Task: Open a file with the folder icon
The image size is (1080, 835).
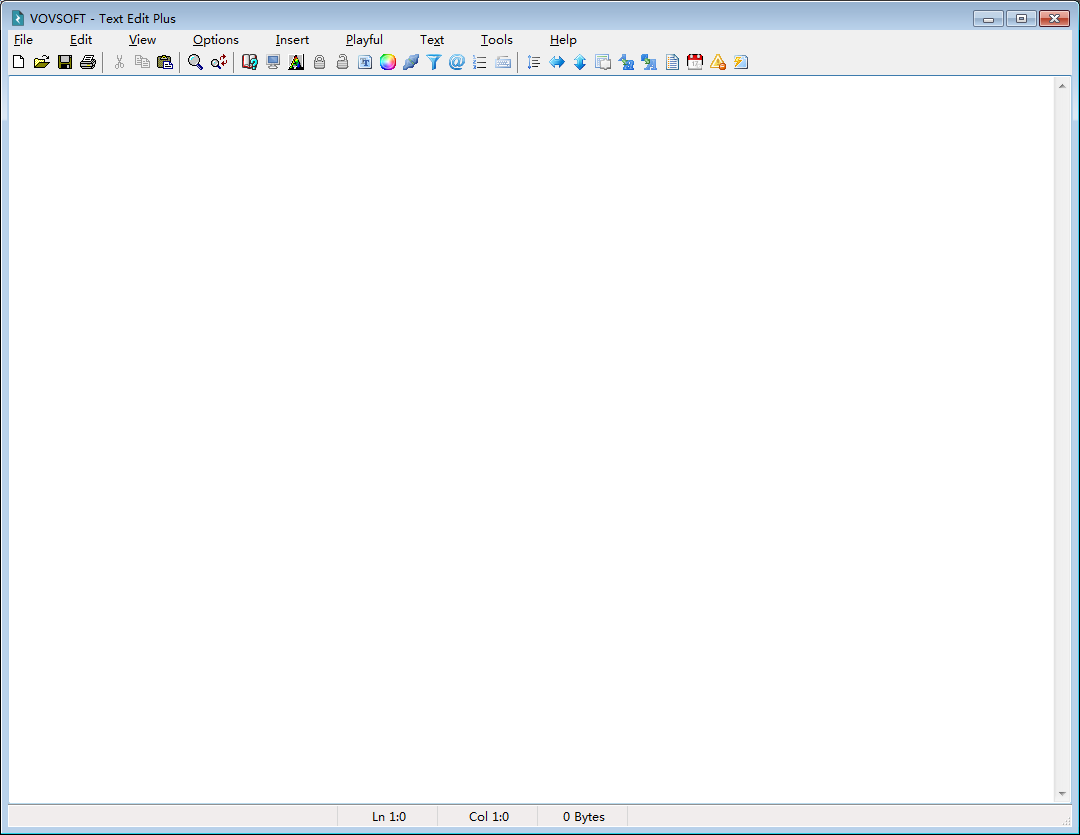Action: point(41,62)
